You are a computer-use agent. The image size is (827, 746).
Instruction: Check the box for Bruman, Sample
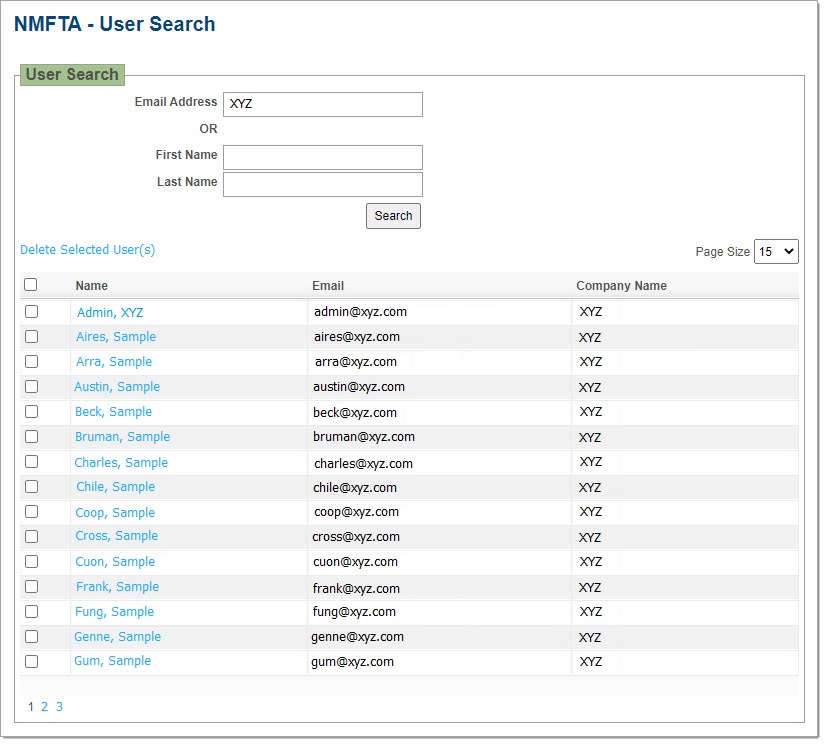32,437
